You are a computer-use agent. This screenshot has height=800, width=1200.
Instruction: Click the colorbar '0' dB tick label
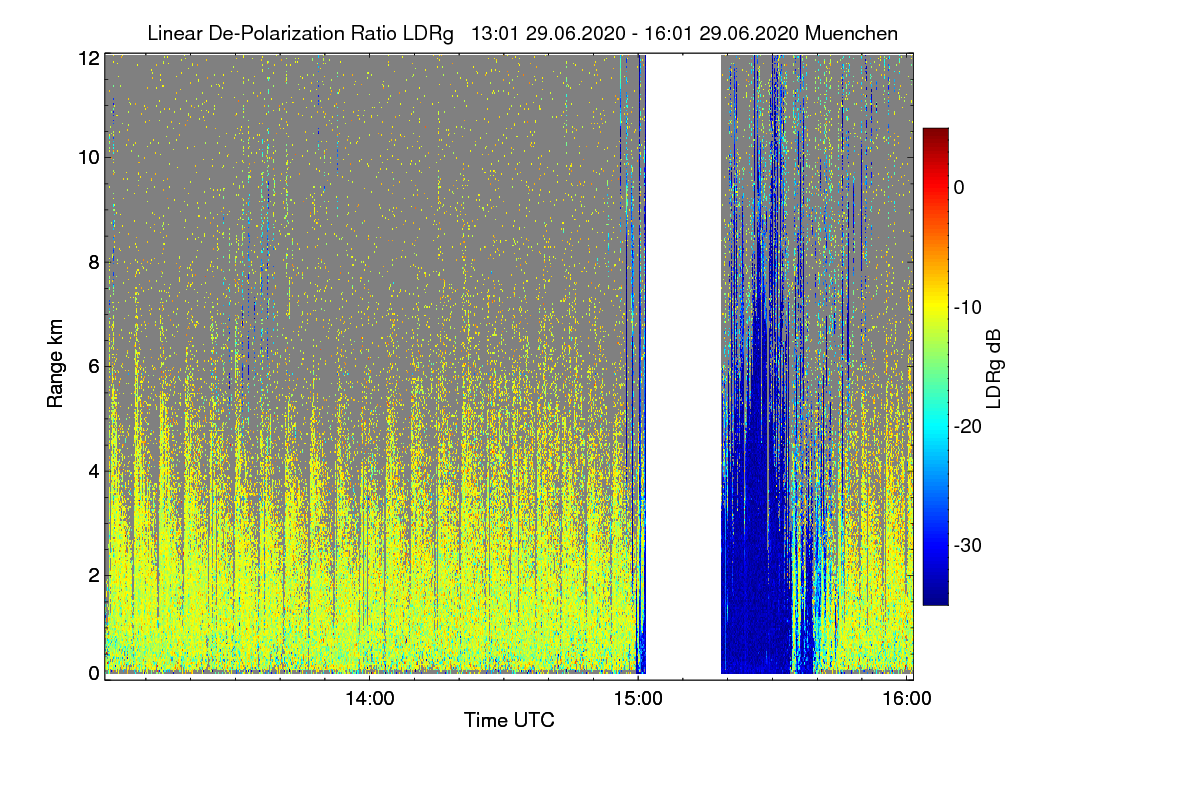click(x=960, y=187)
